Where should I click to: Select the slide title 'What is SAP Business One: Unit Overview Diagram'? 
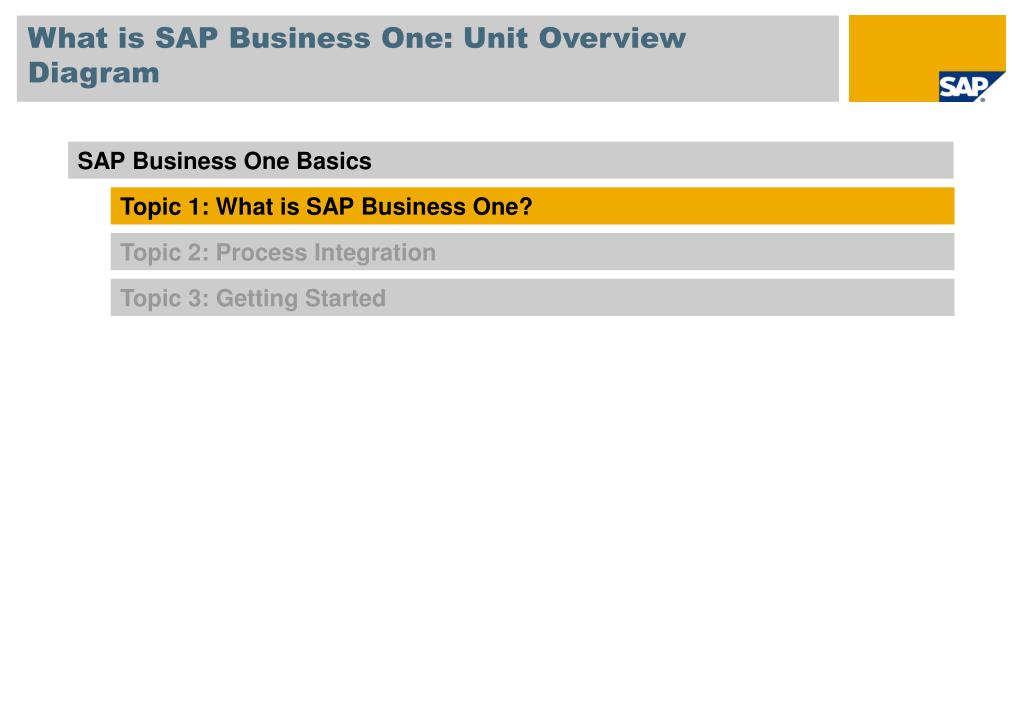coord(356,55)
